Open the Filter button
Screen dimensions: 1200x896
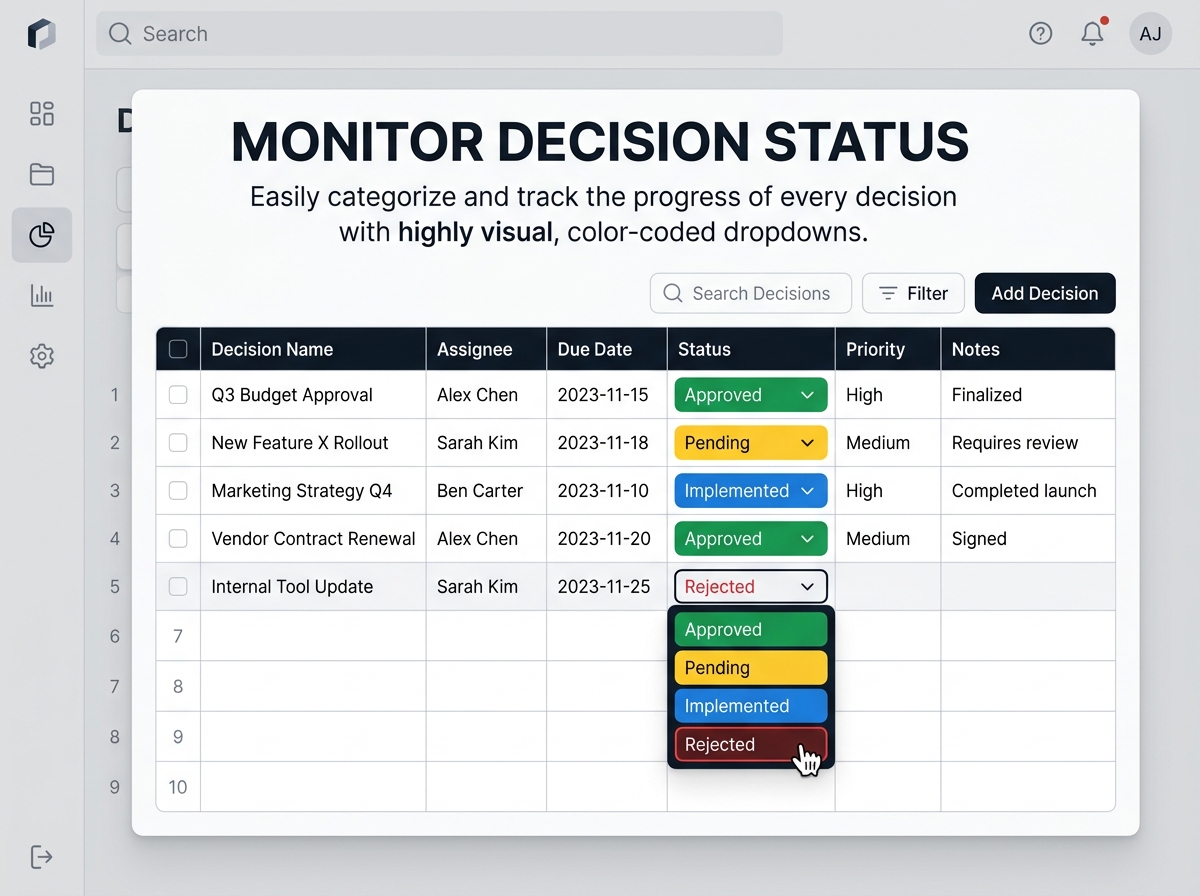coord(913,293)
